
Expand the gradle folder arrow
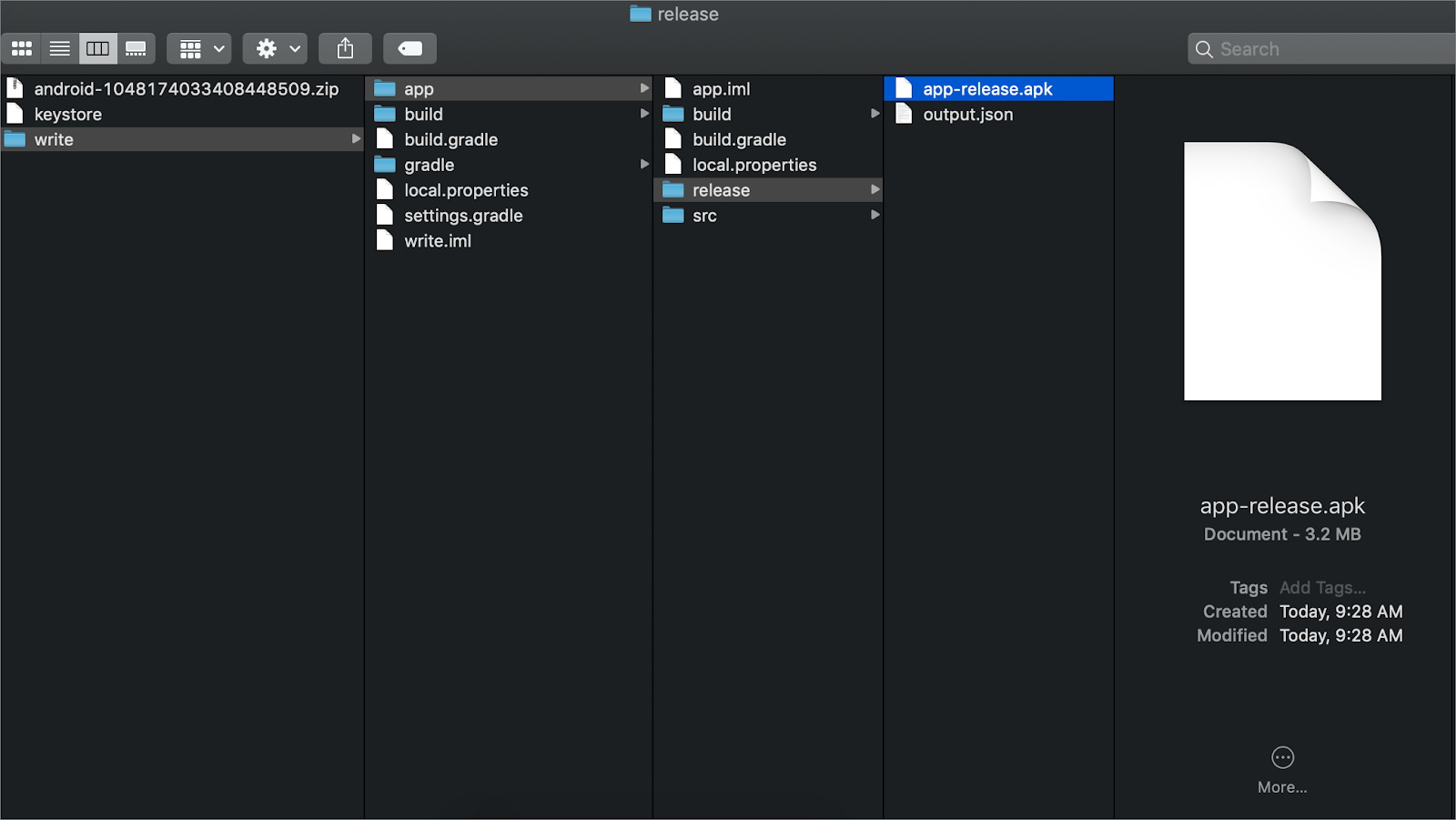pyautogui.click(x=644, y=165)
